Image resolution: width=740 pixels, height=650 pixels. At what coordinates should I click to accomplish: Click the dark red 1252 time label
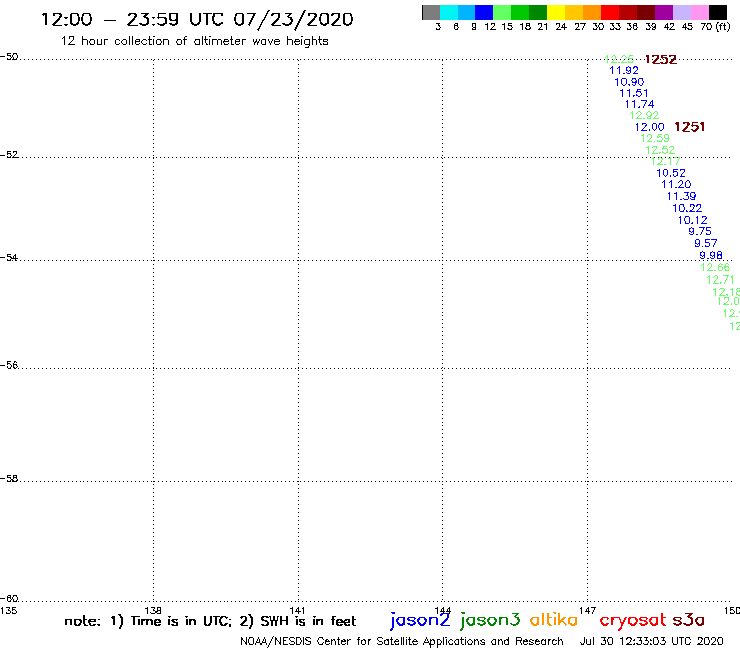661,59
